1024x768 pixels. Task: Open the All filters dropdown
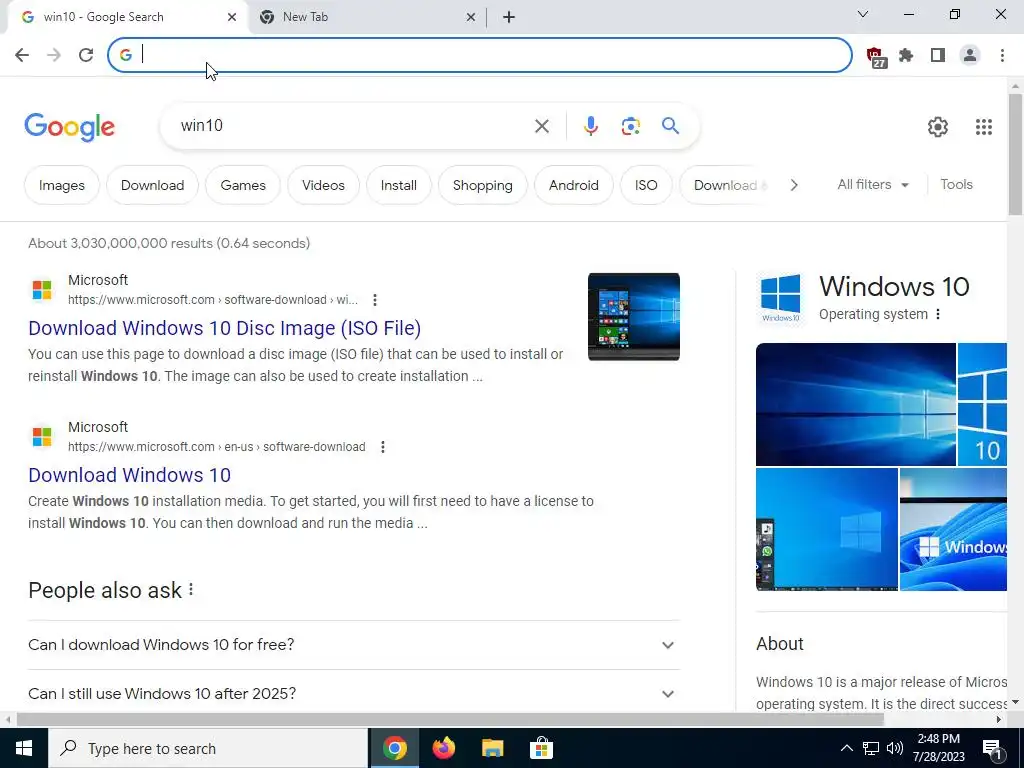(x=873, y=185)
